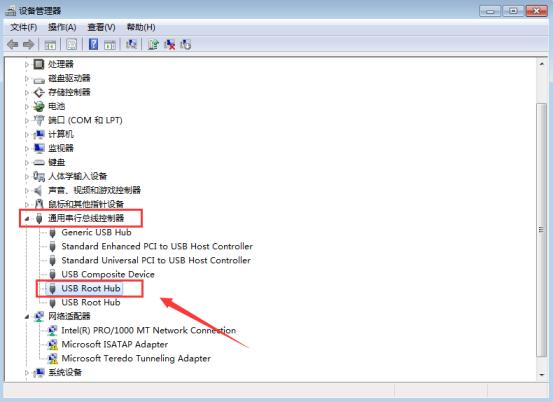Click the 人体学输入设备 icon
This screenshot has width=553, height=402.
[x=39, y=176]
